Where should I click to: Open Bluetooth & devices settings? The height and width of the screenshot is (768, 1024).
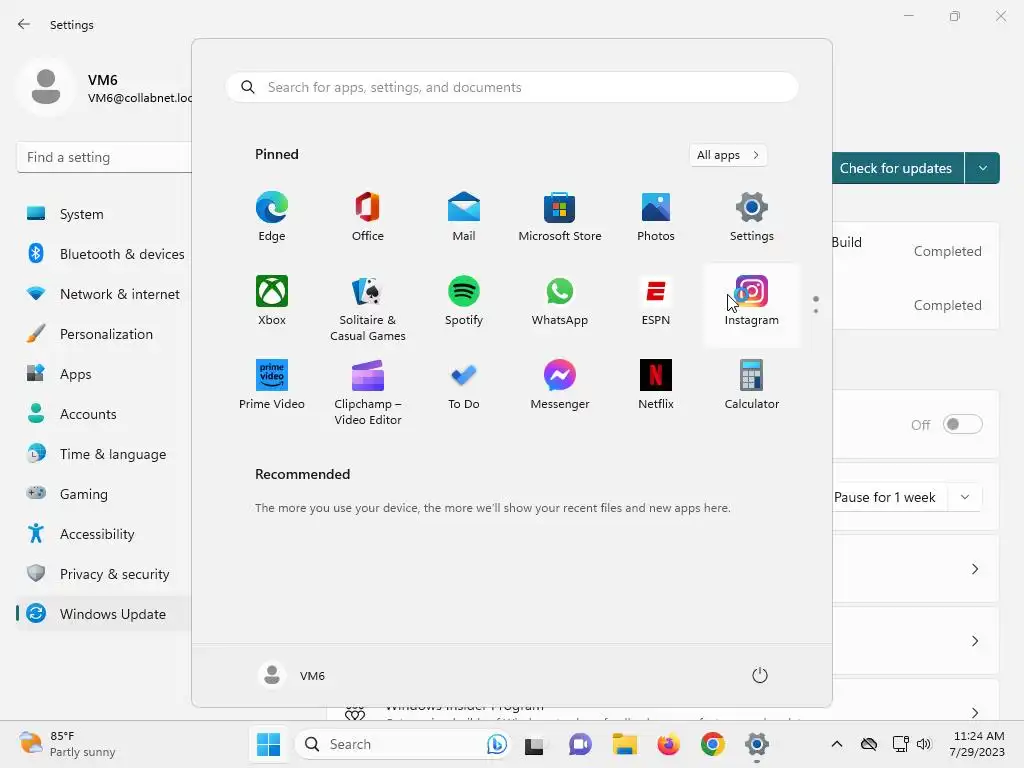(104, 254)
